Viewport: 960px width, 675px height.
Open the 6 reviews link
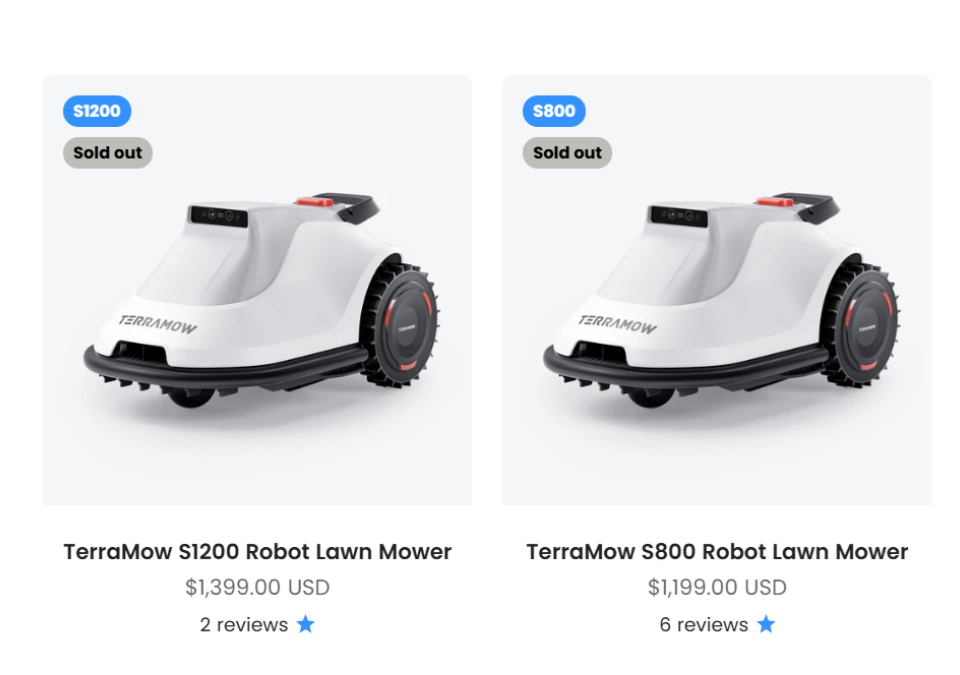tap(703, 625)
